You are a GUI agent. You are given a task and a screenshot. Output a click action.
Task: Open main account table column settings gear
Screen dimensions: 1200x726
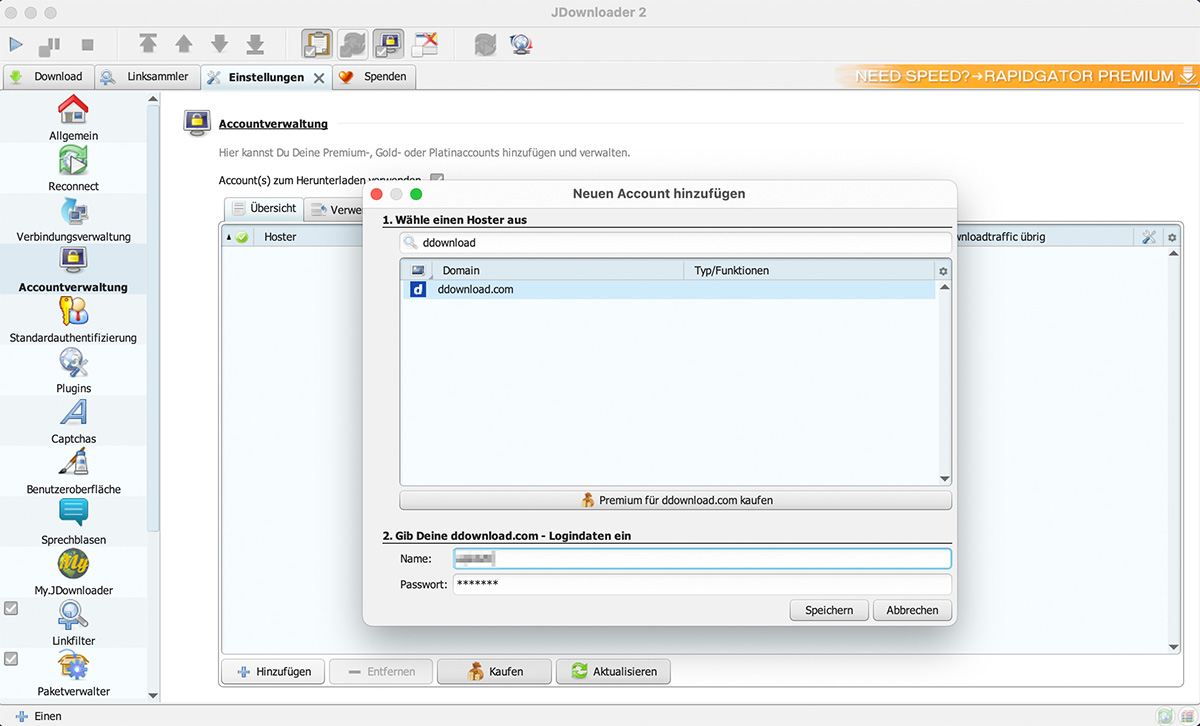click(1172, 237)
